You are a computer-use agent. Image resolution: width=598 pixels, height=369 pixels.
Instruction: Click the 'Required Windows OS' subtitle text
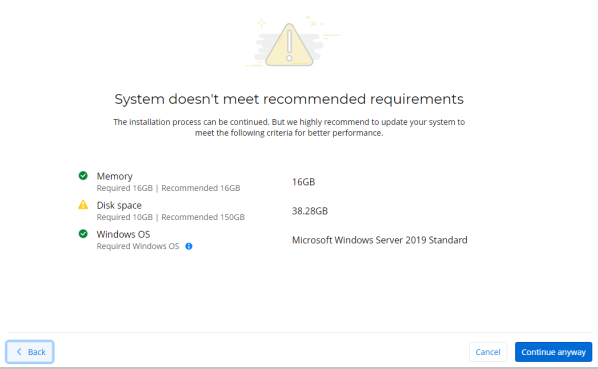(x=138, y=246)
